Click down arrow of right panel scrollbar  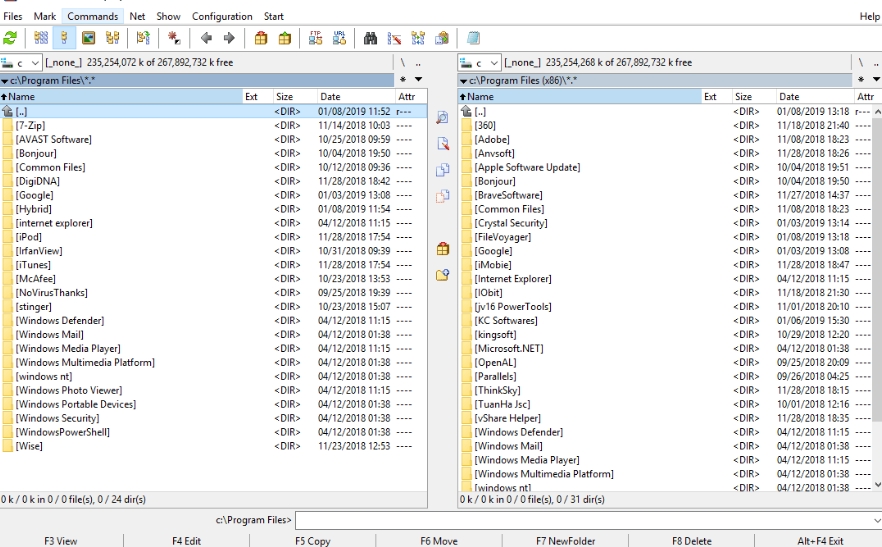877,484
